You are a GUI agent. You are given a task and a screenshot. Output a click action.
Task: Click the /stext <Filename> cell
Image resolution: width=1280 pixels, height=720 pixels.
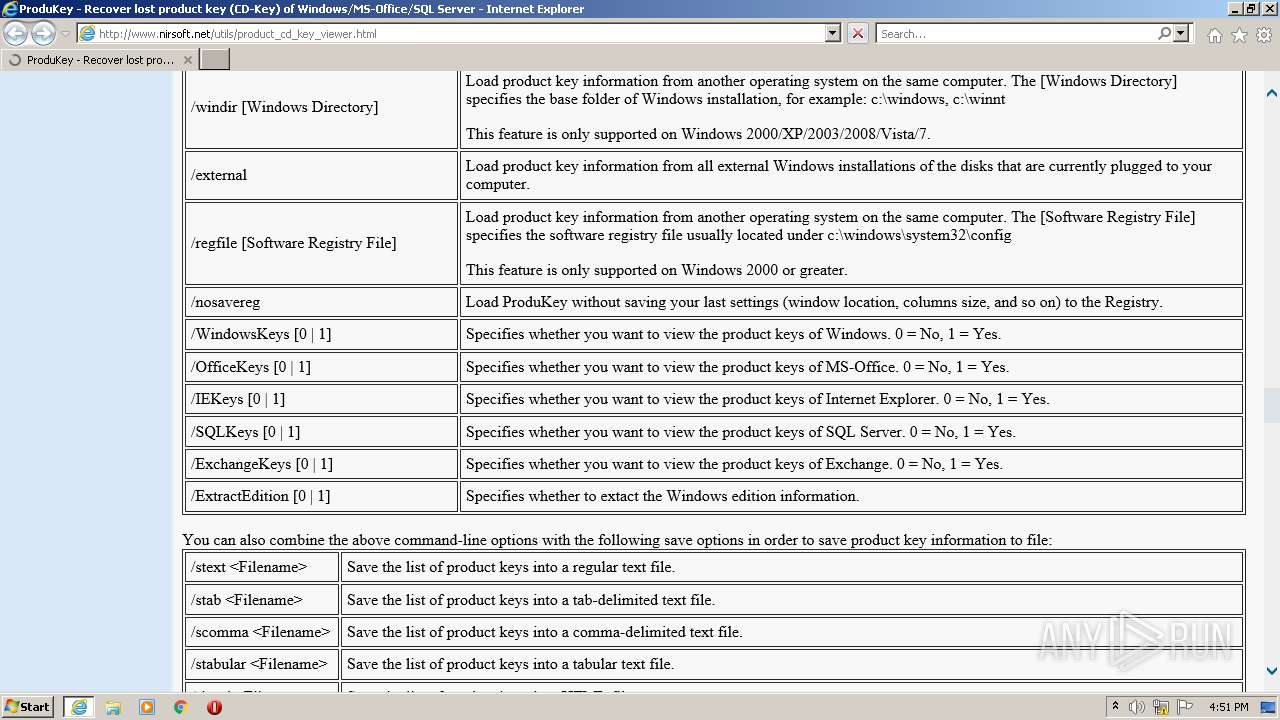tap(262, 567)
